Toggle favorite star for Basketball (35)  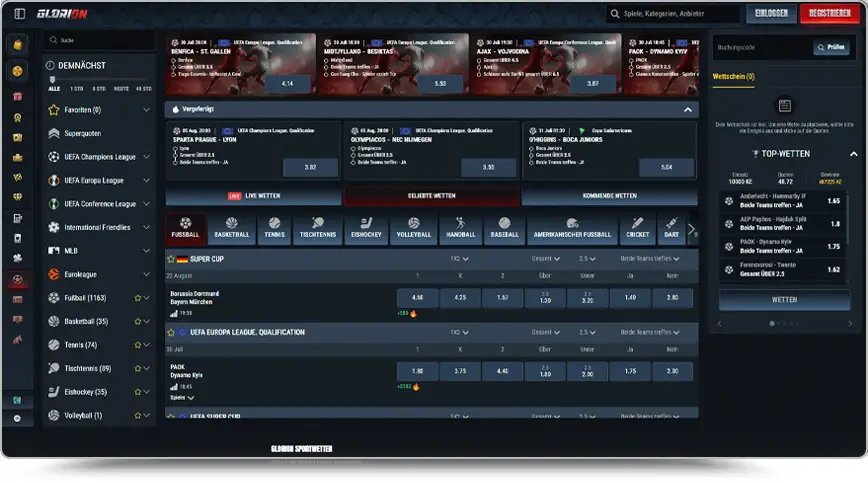138,321
